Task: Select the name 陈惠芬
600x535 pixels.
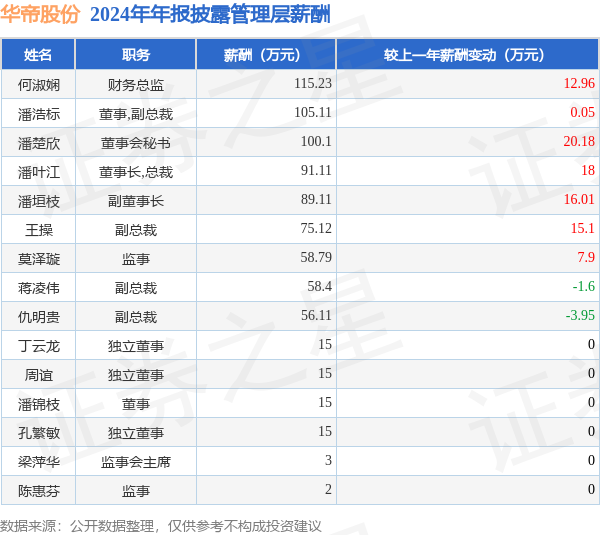Action: pyautogui.click(x=39, y=491)
